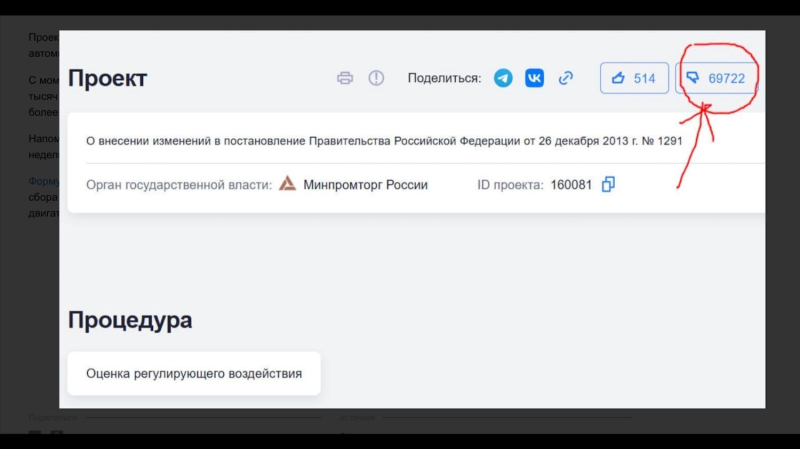Viewport: 800px width, 449px height.
Task: Click the Поделиться label
Action: click(444, 78)
